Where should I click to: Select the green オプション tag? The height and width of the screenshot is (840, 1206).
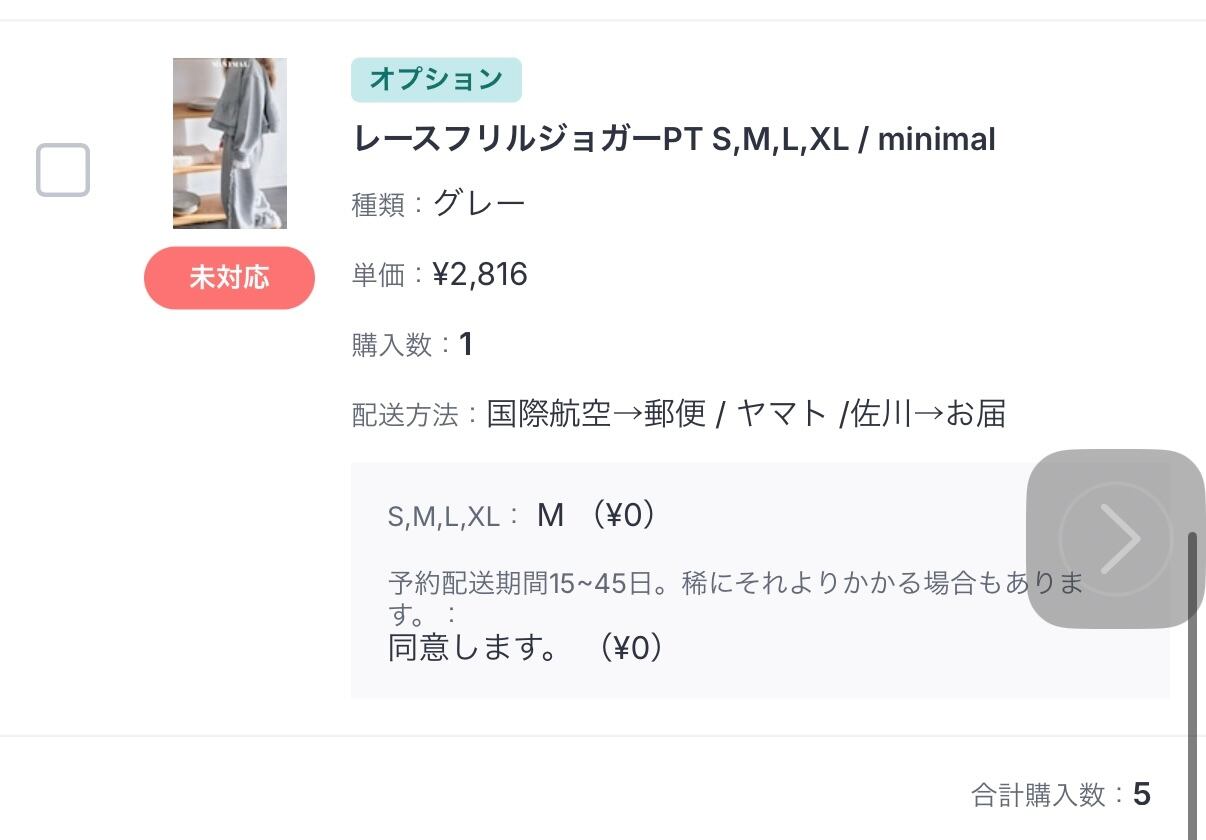click(436, 80)
